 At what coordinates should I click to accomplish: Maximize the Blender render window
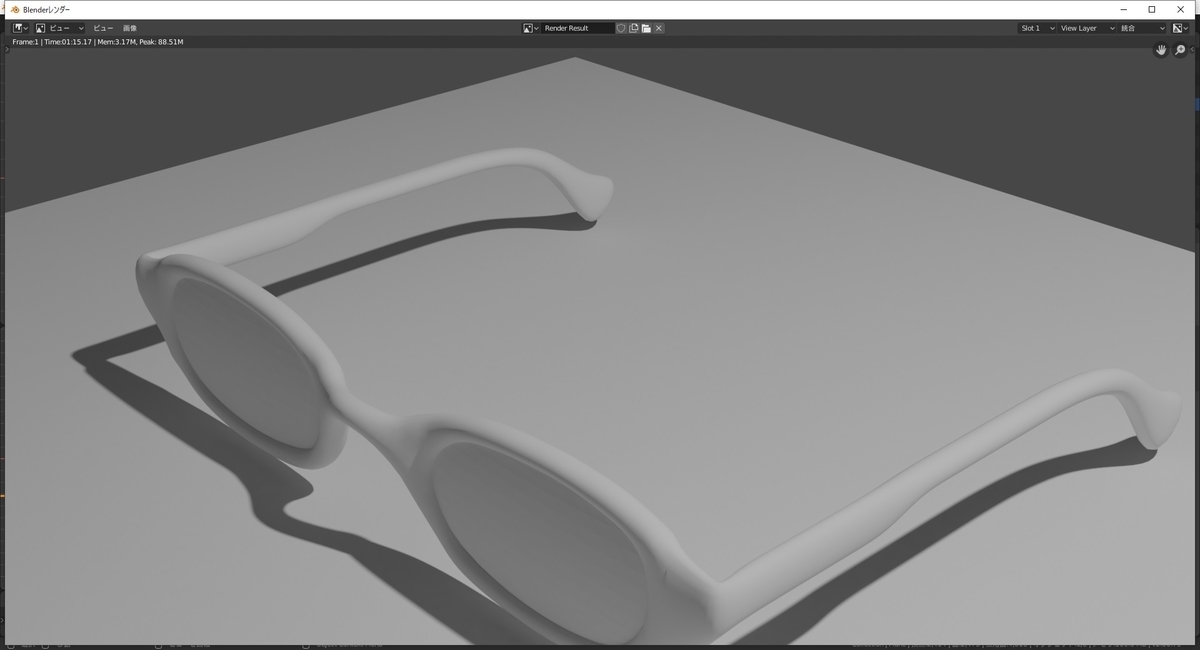1151,9
